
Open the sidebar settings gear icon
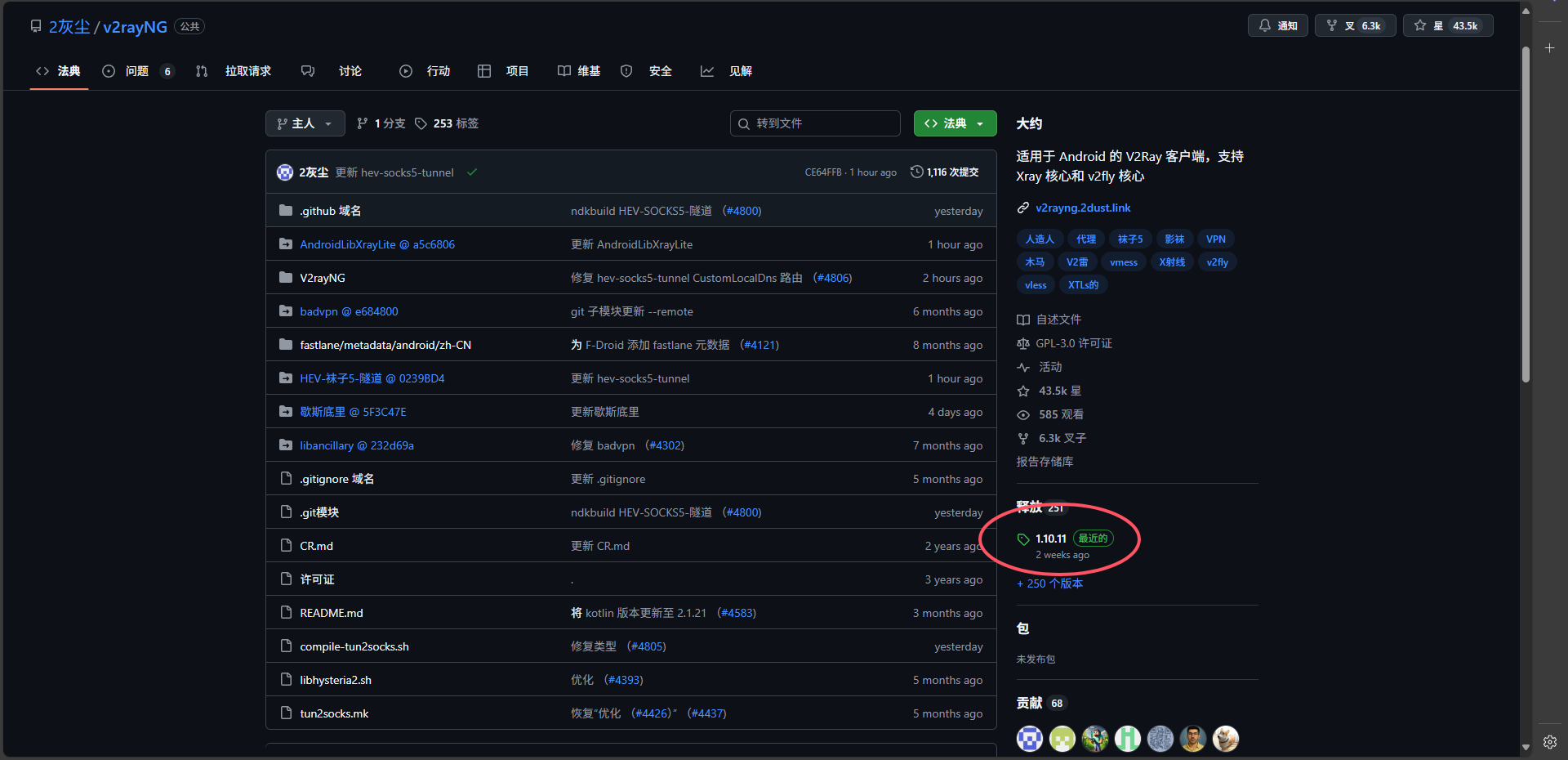[x=1549, y=742]
